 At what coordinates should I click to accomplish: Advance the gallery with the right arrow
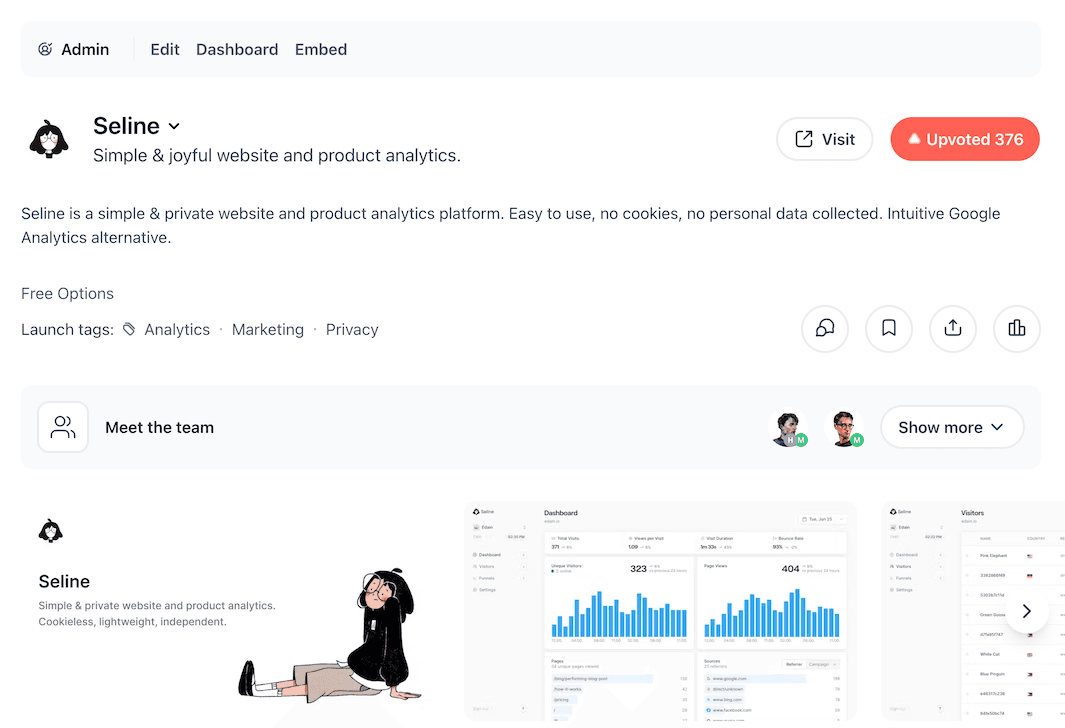pos(1027,610)
